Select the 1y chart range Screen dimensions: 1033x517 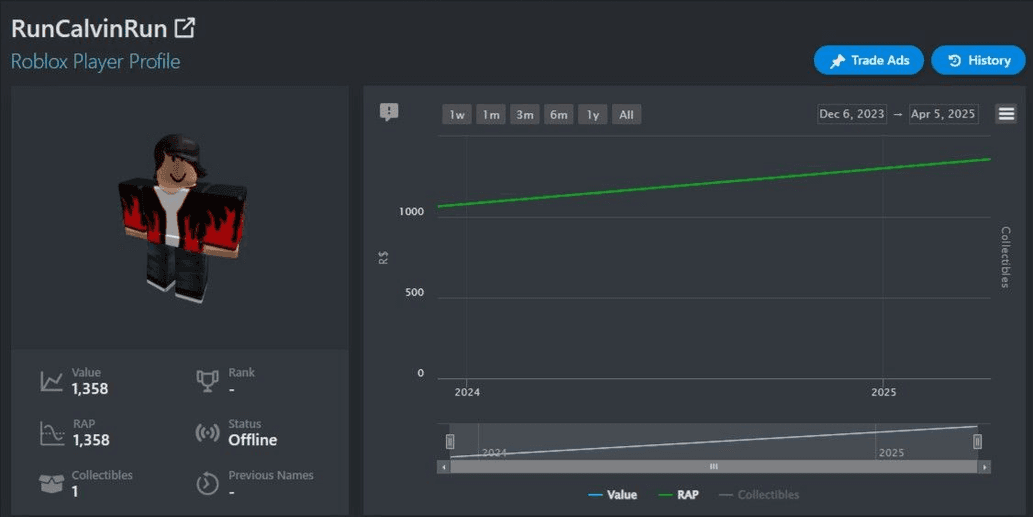coord(593,115)
